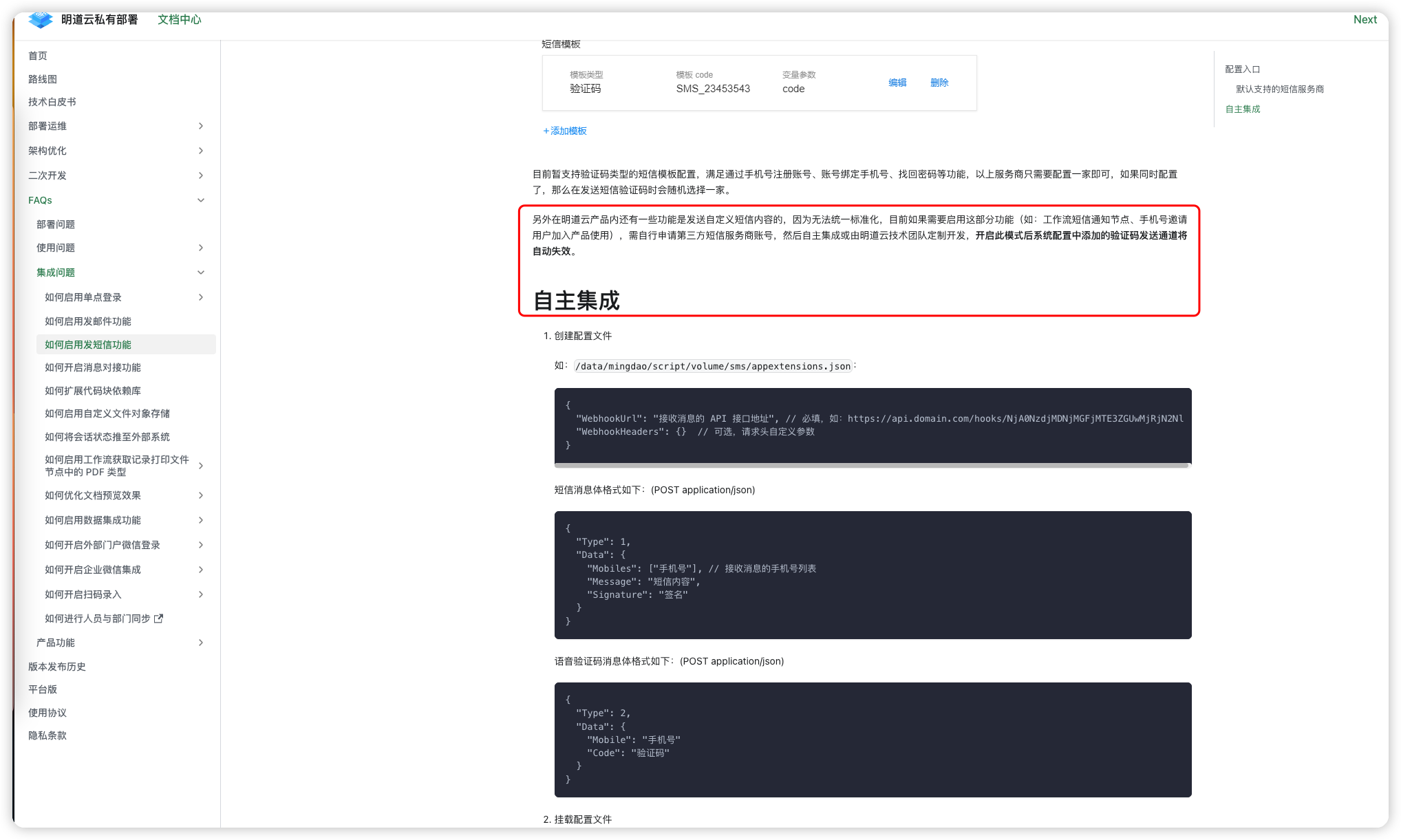This screenshot has width=1401, height=840.
Task: Click the 明道云 logo icon
Action: click(x=41, y=20)
